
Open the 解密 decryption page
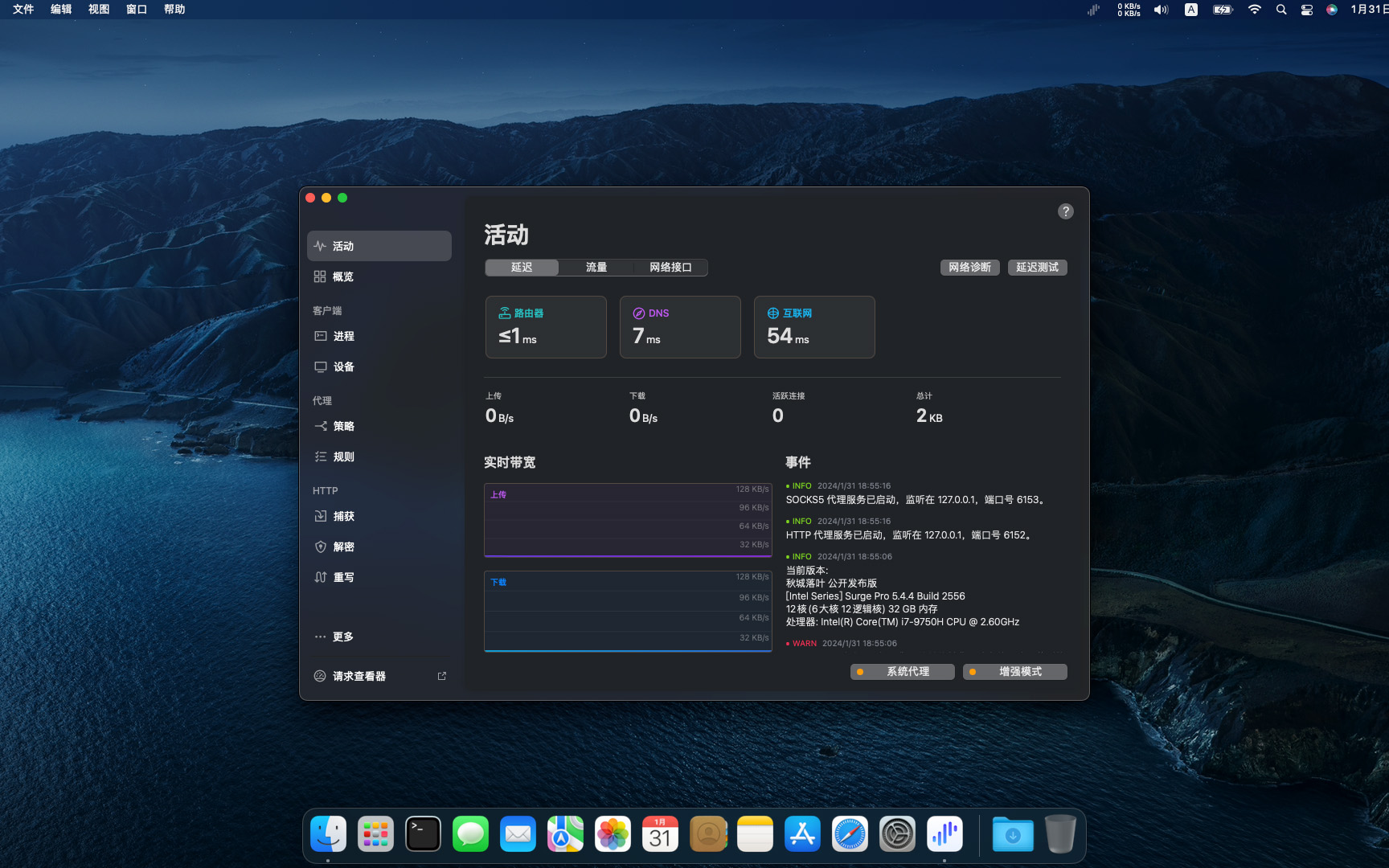click(379, 547)
